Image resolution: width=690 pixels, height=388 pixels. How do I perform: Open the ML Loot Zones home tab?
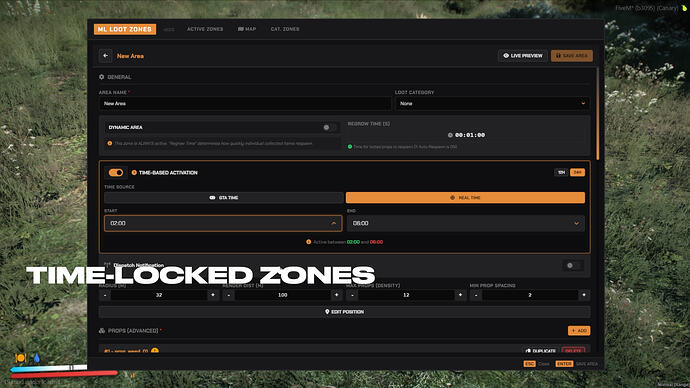pyautogui.click(x=125, y=29)
